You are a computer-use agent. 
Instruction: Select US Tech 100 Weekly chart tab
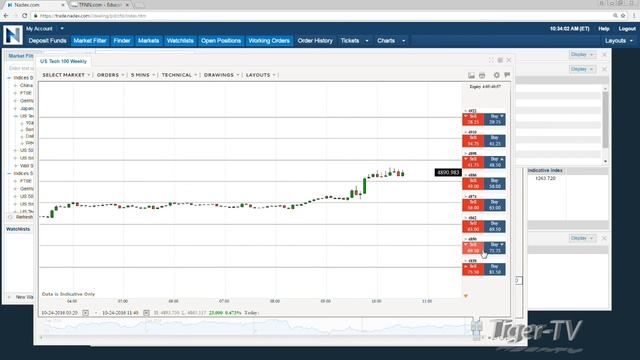point(63,61)
